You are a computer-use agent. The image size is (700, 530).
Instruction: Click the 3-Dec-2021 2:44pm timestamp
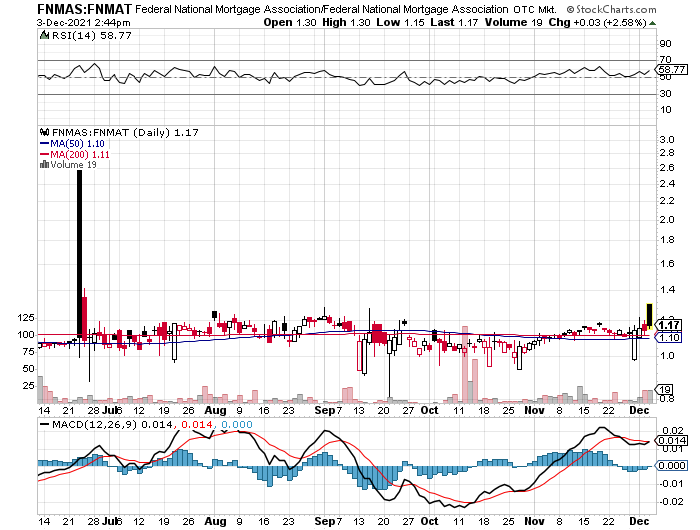tap(83, 22)
